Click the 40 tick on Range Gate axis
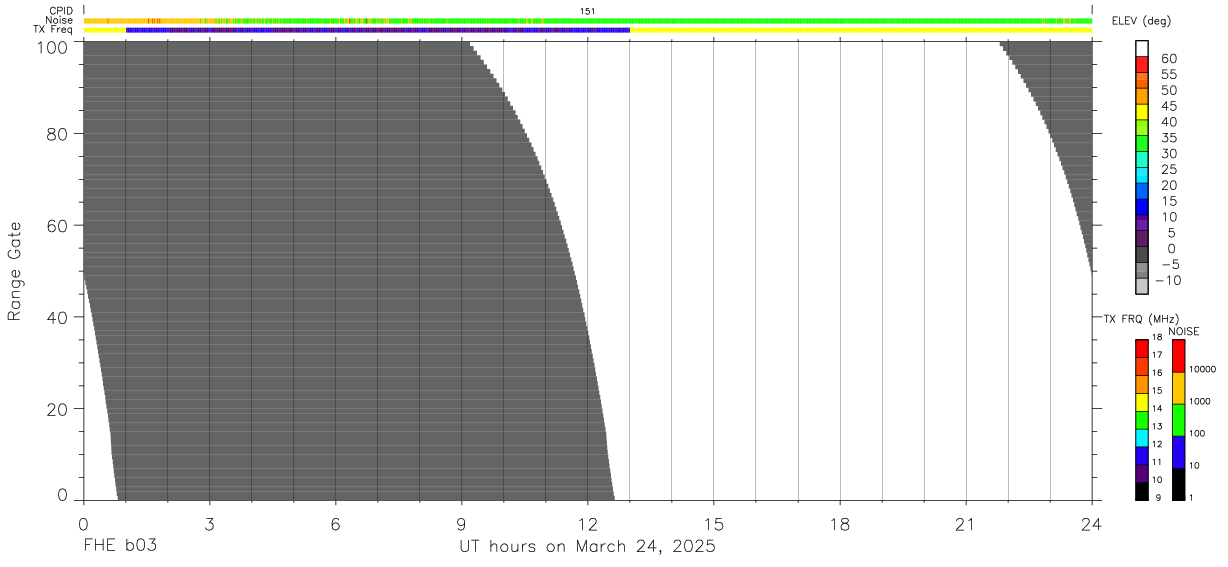The image size is (1228, 567). (x=58, y=318)
